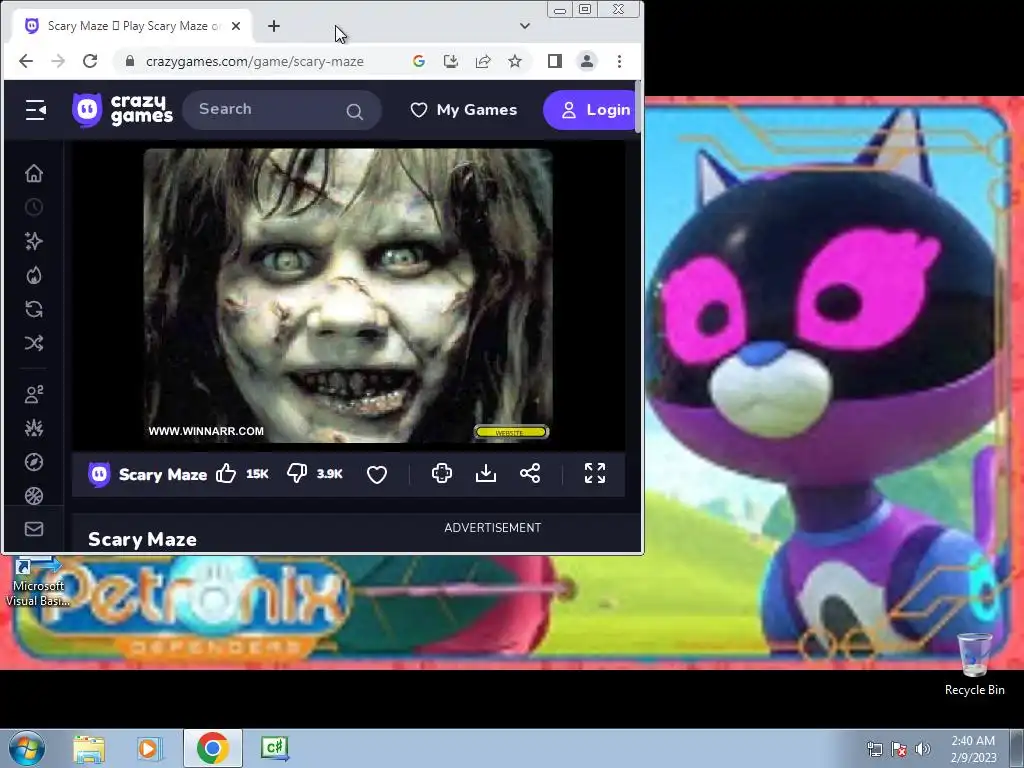The height and width of the screenshot is (768, 1024).
Task: Open the volume speaker tray icon
Action: coord(923,749)
